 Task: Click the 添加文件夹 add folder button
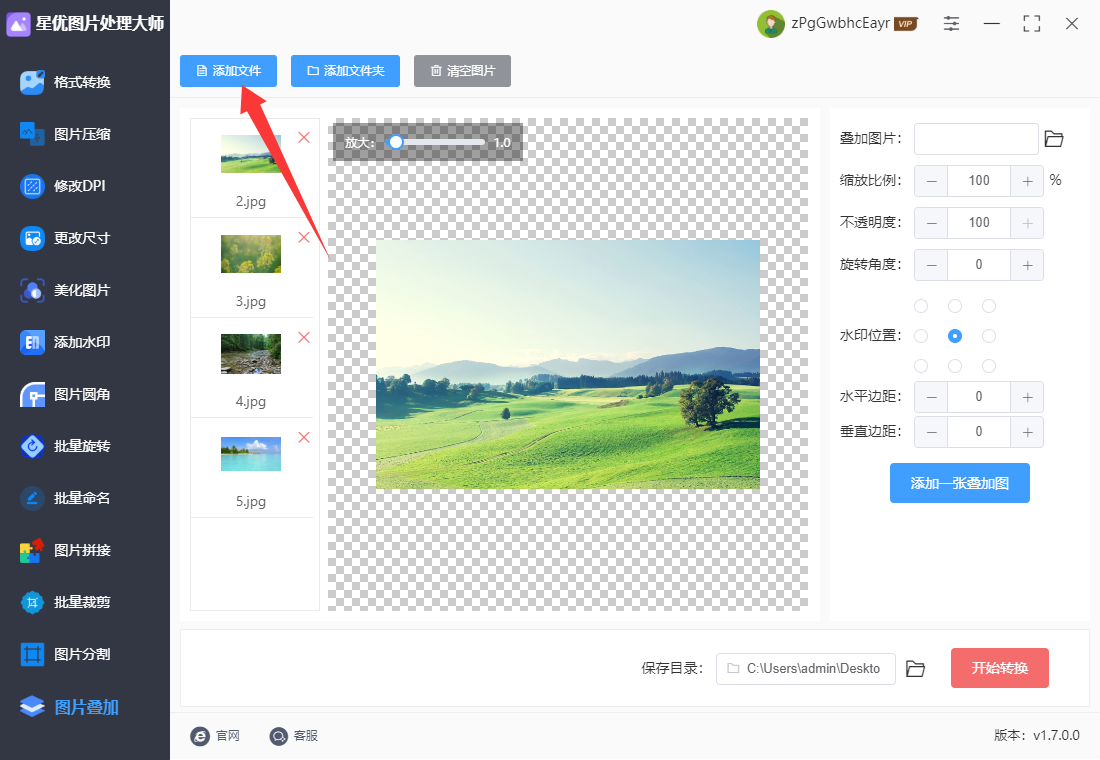(x=345, y=71)
